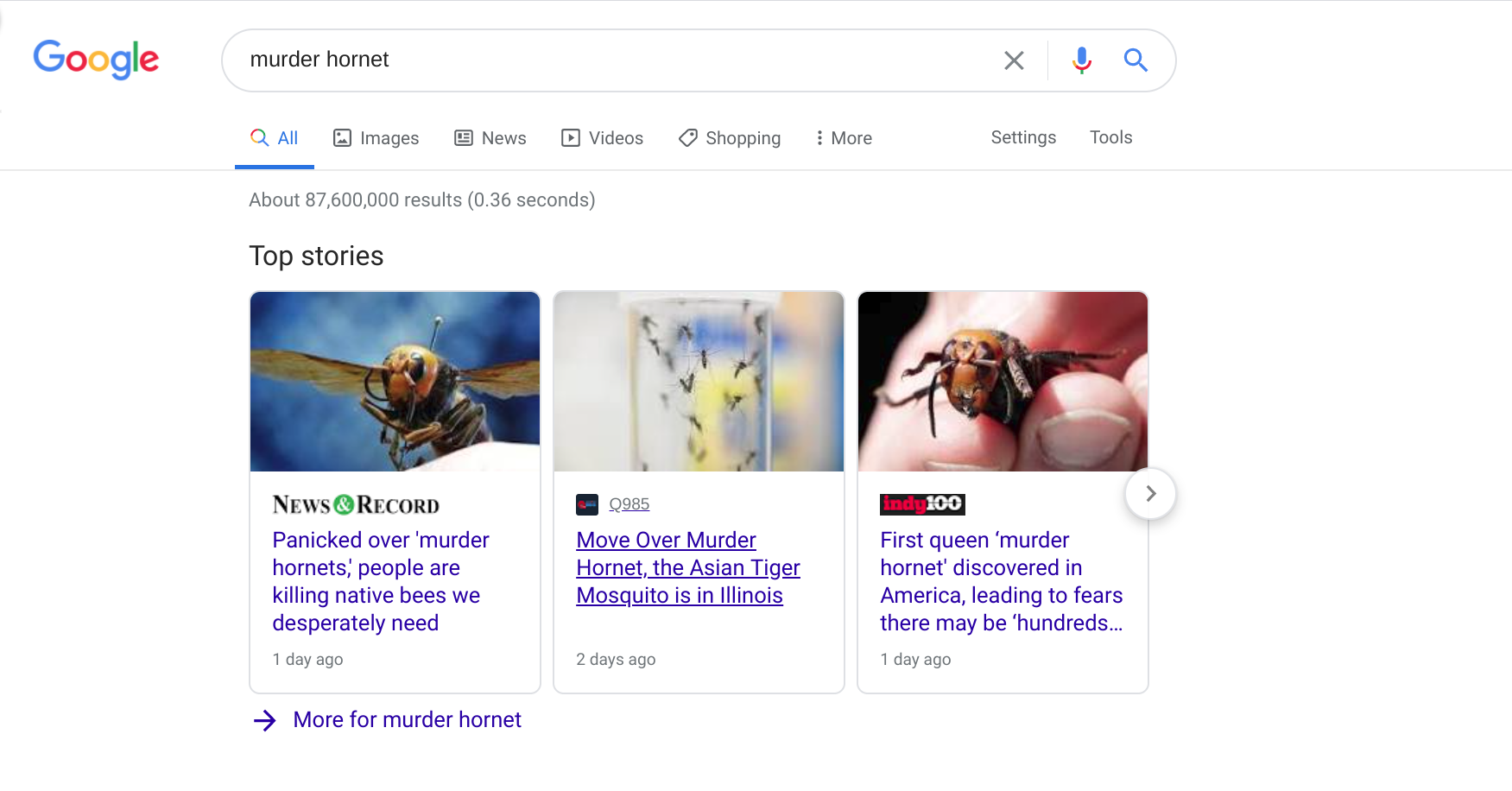
Task: Open the hornet-on-fingers story thumbnail
Action: tap(1003, 382)
